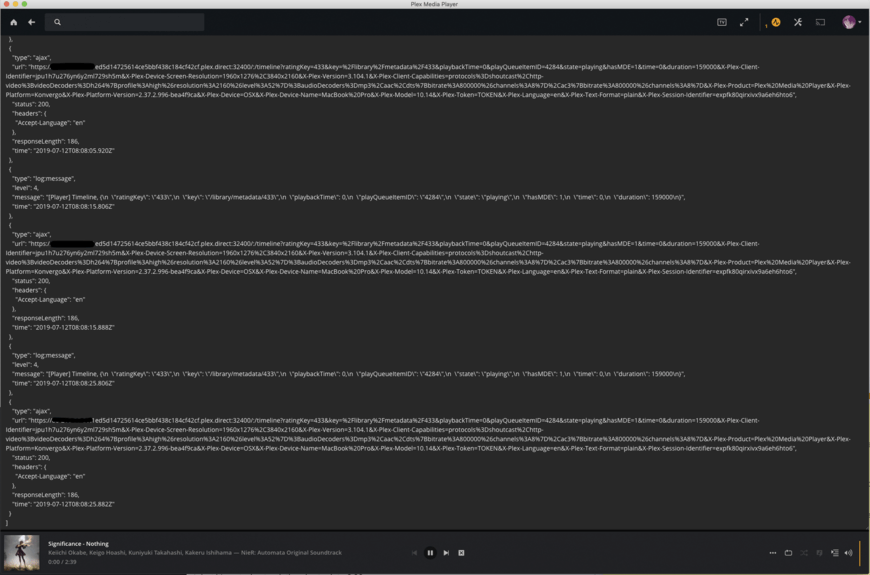Open the play queue list
870x575 pixels.
[834, 553]
